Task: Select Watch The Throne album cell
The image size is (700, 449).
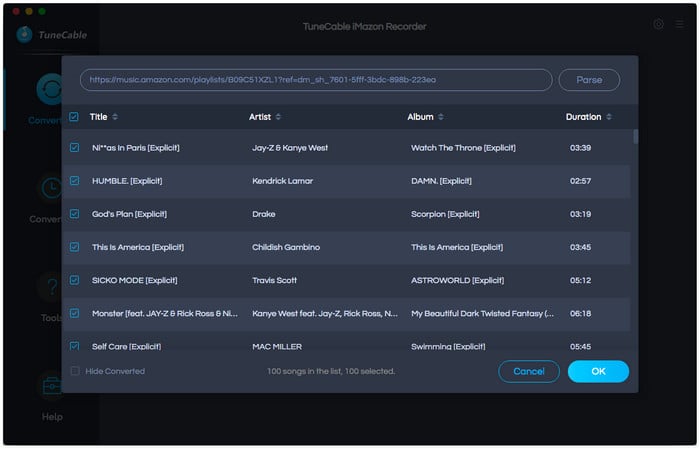Action: click(x=463, y=147)
